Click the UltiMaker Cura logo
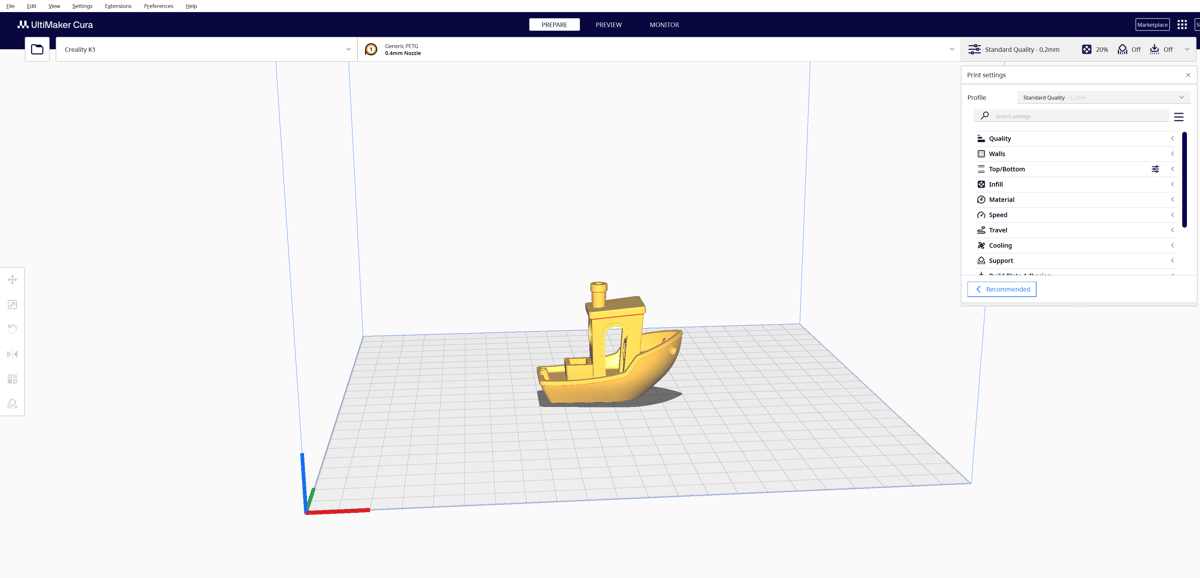1200x578 pixels. [55, 24]
